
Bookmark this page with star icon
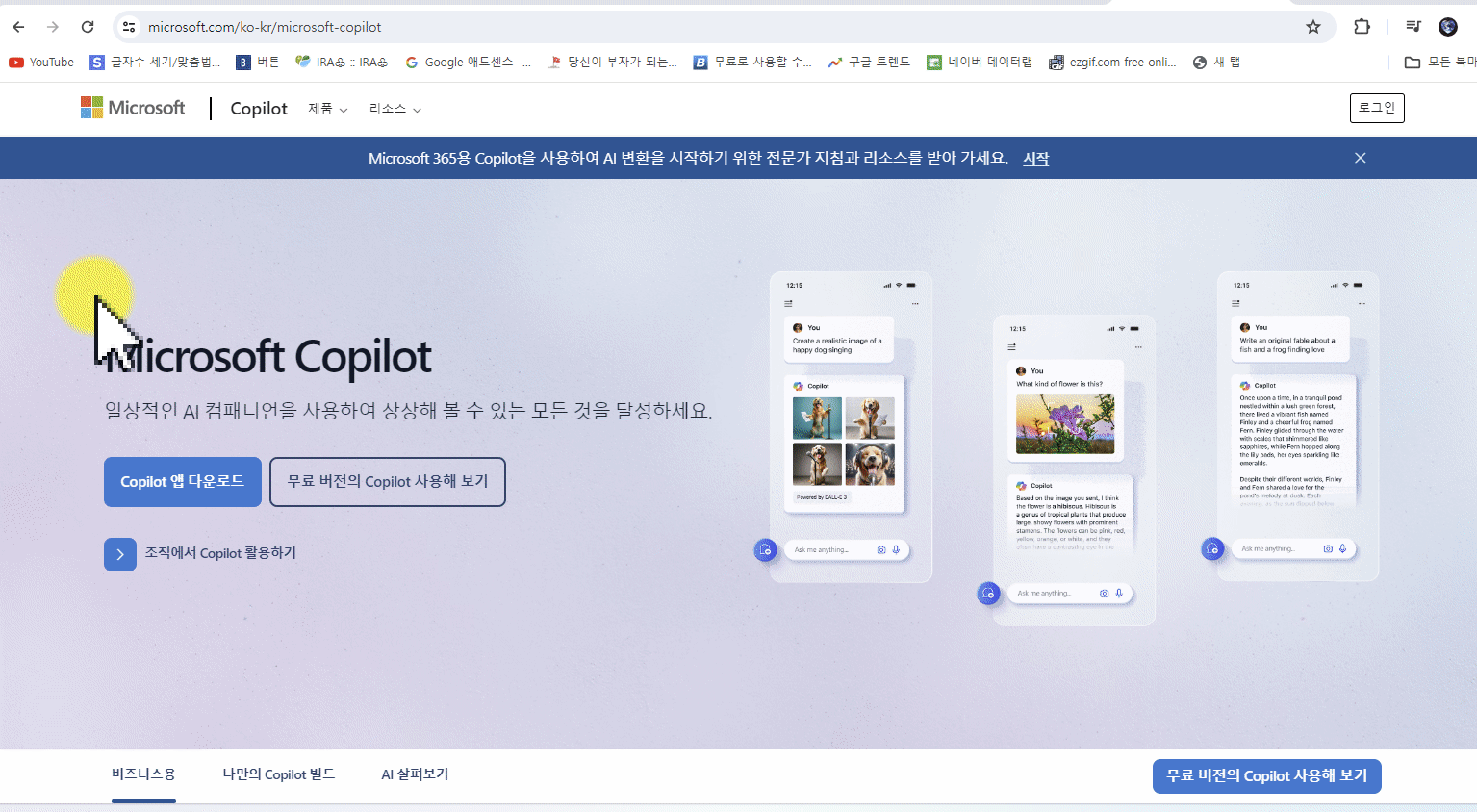pos(1313,27)
